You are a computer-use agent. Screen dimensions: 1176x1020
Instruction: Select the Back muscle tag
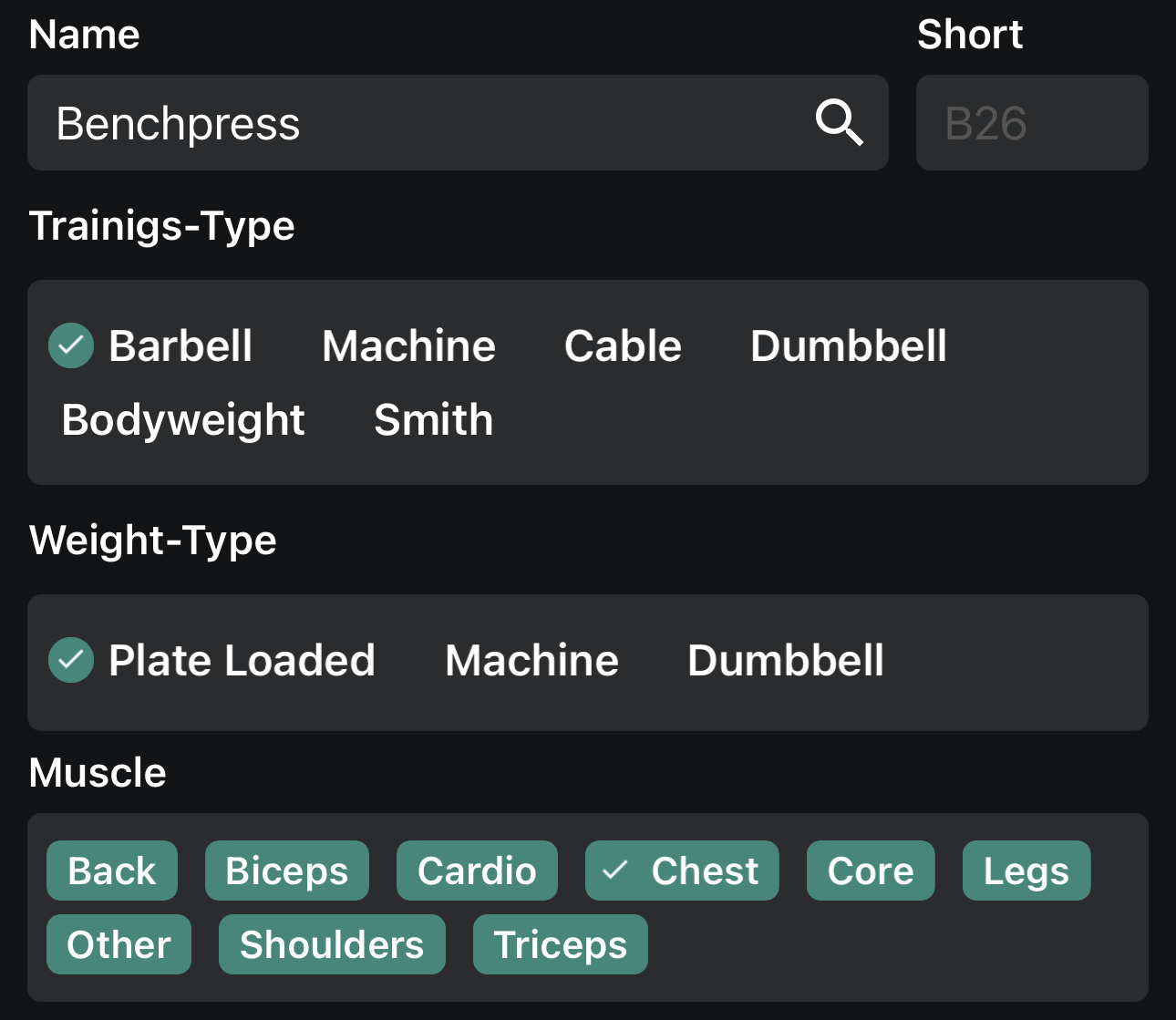(111, 871)
